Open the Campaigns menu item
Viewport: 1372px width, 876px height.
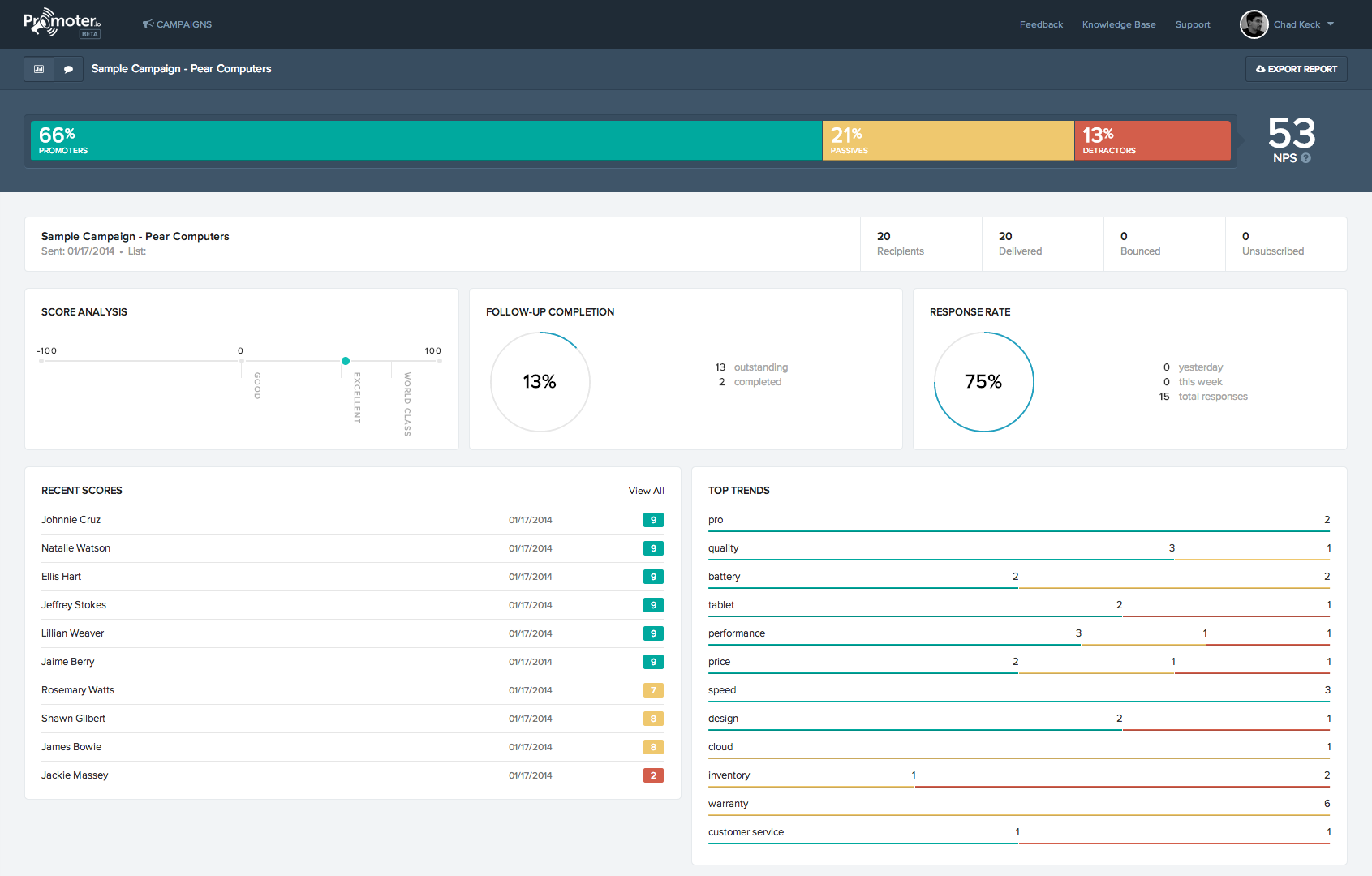tap(178, 24)
